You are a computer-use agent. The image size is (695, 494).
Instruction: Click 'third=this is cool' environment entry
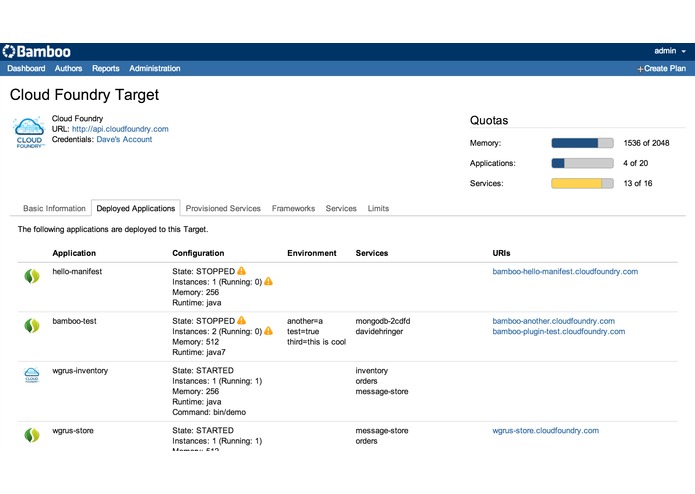[316, 342]
